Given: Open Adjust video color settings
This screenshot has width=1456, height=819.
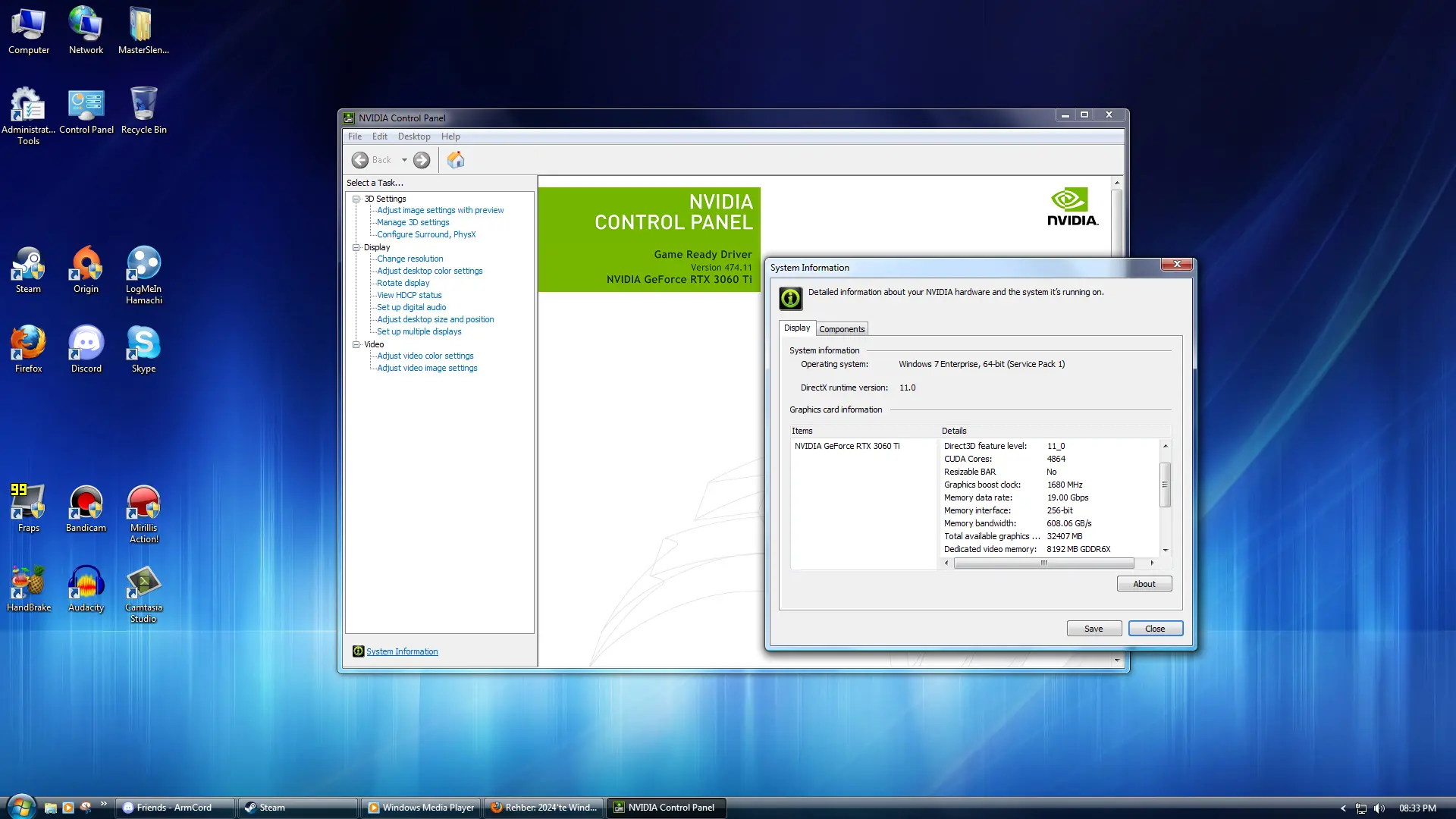Looking at the screenshot, I should point(425,356).
